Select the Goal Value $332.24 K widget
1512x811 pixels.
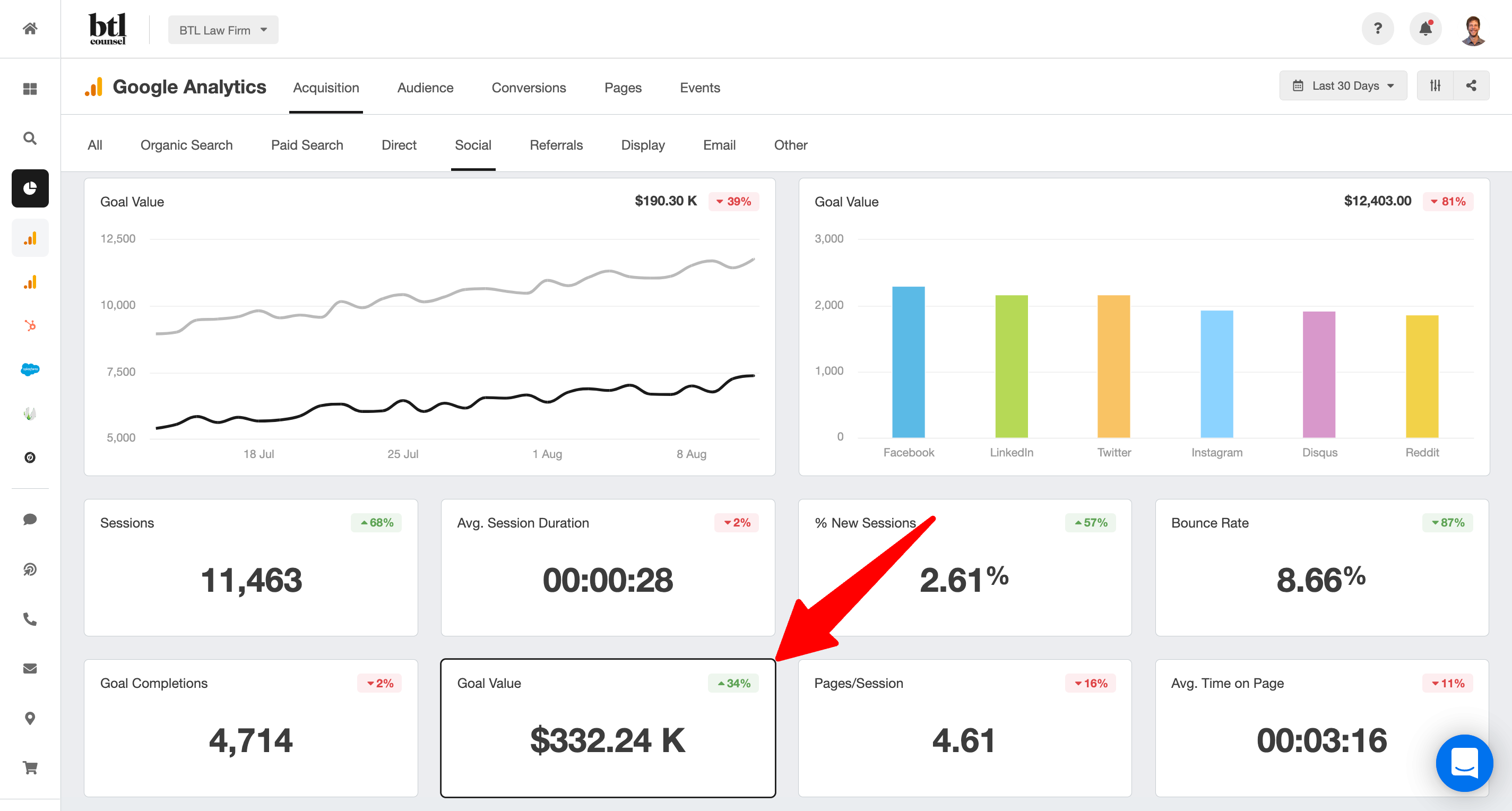coord(608,728)
